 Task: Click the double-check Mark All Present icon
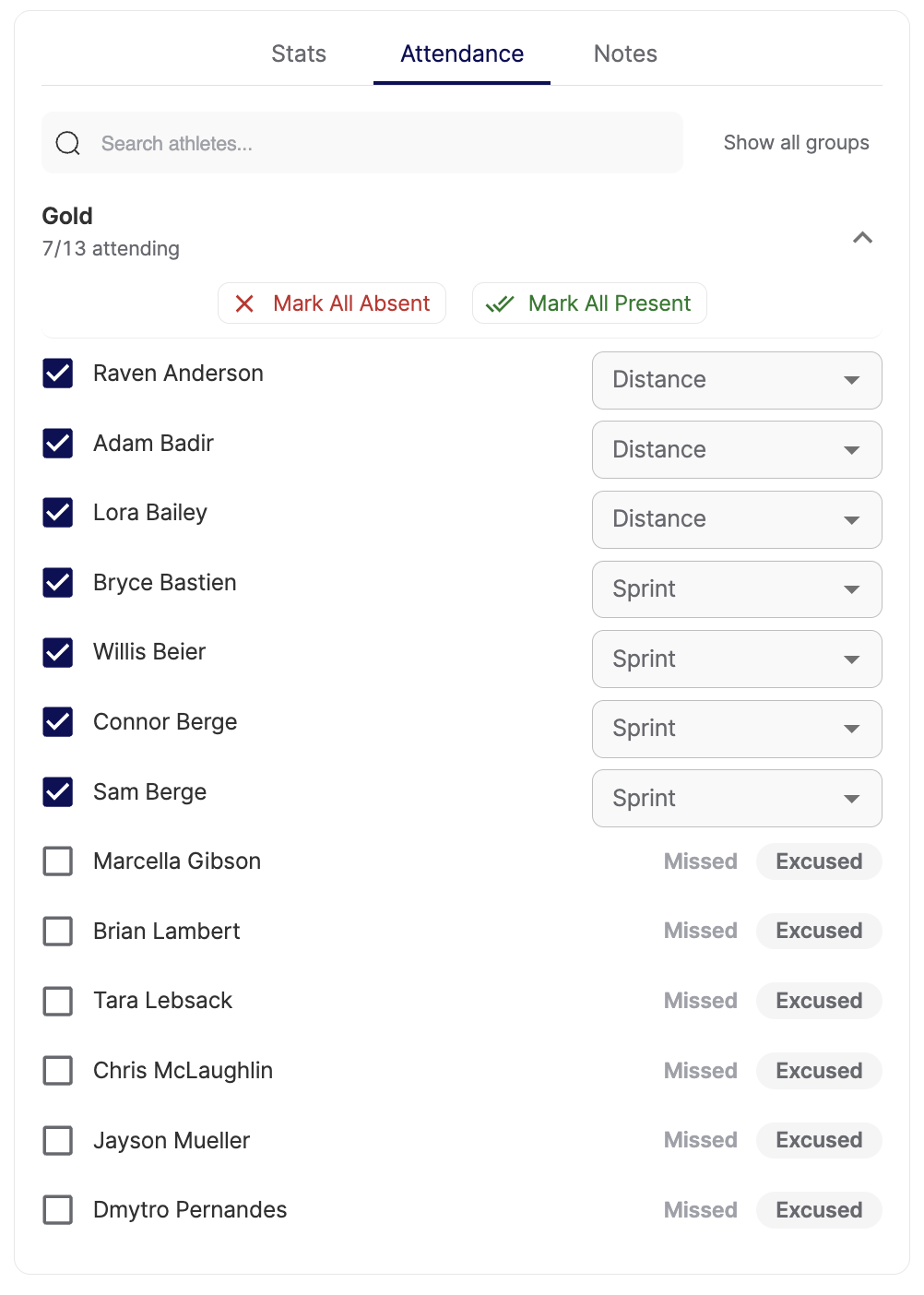point(500,303)
